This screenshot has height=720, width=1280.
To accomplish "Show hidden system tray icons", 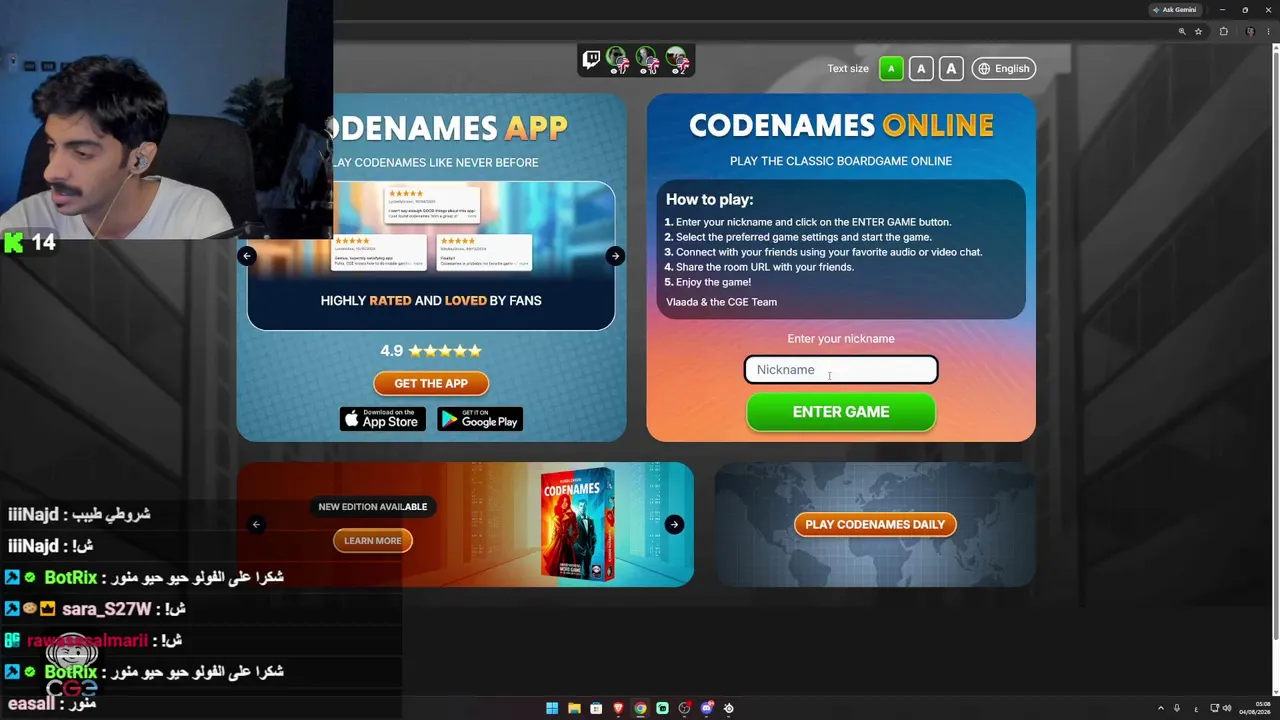I will (x=1160, y=708).
